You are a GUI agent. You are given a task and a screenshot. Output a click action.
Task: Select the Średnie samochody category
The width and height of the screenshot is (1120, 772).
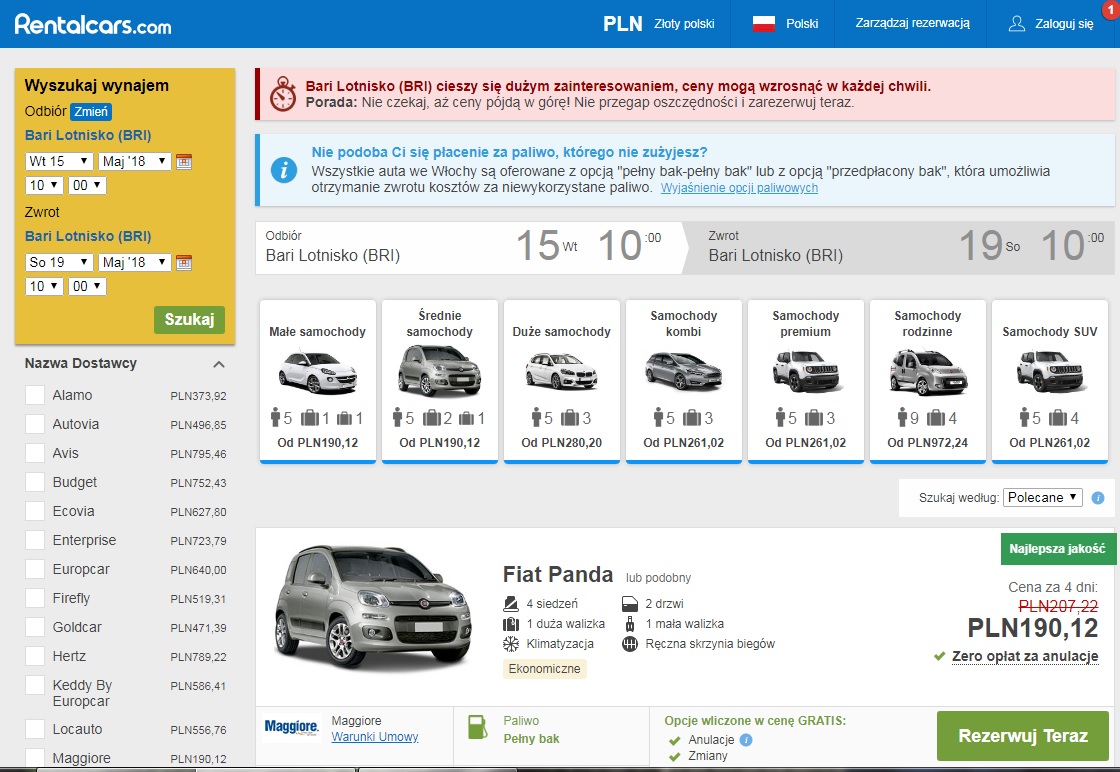pos(440,381)
